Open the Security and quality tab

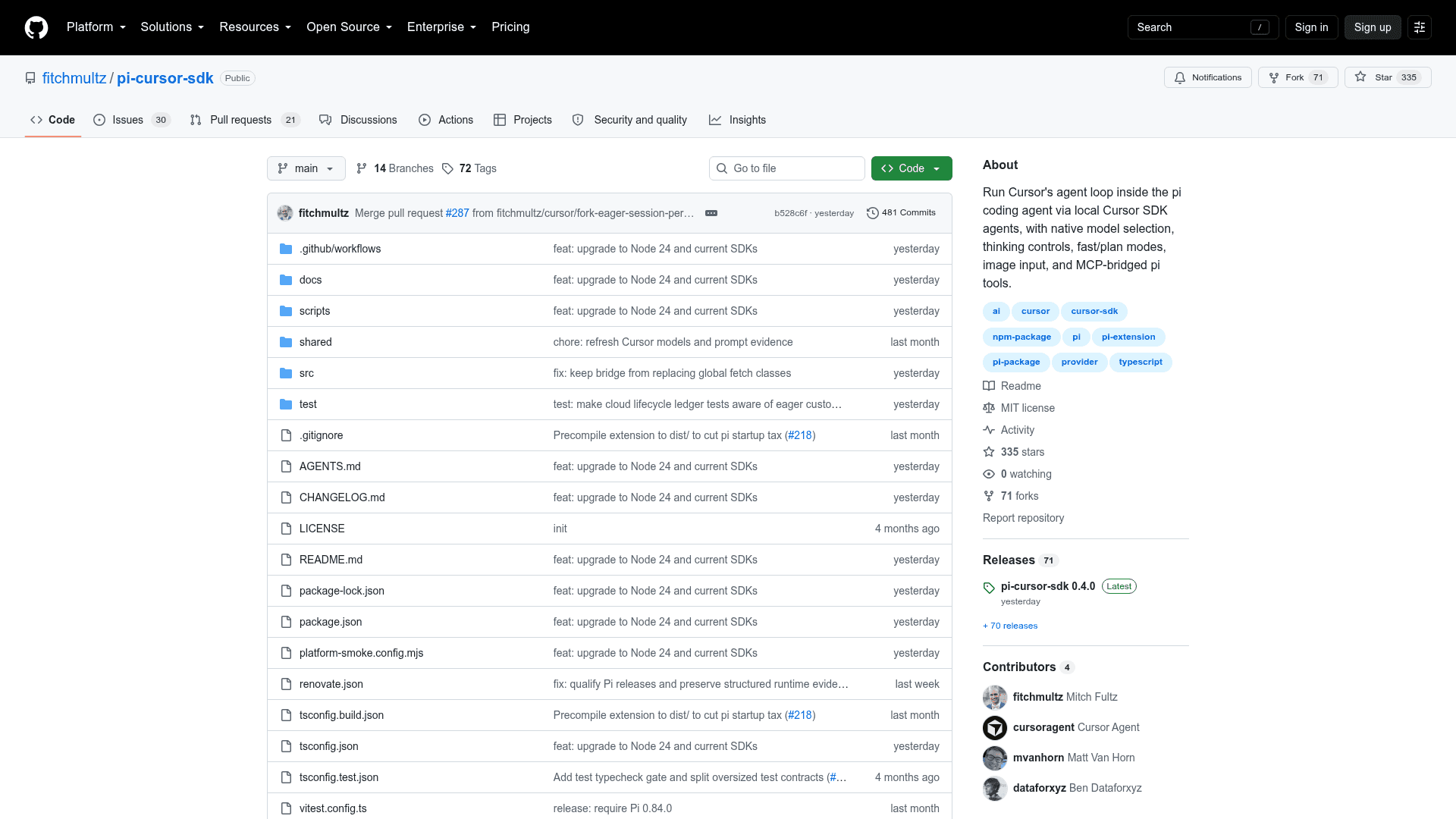(x=629, y=120)
